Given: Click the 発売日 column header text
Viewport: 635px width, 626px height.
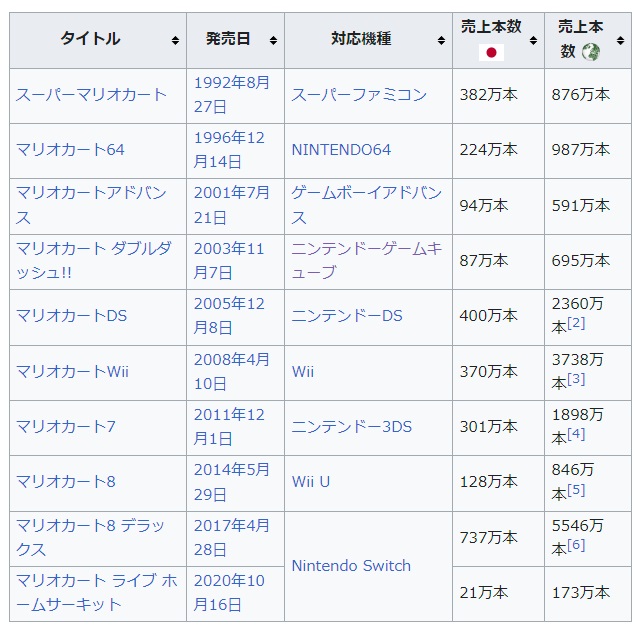Looking at the screenshot, I should 228,39.
